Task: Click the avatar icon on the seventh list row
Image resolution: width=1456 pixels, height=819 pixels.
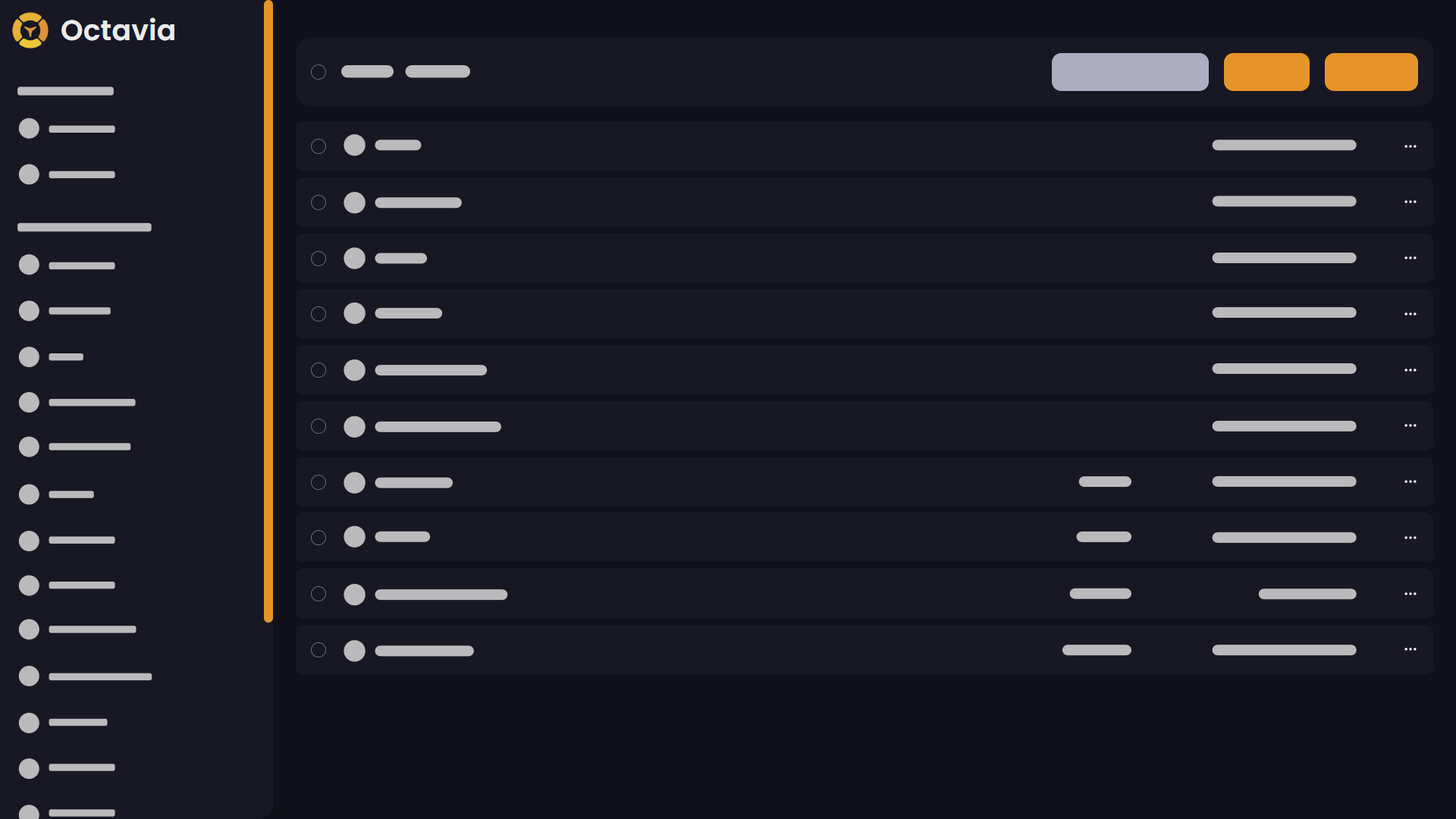Action: [x=354, y=482]
